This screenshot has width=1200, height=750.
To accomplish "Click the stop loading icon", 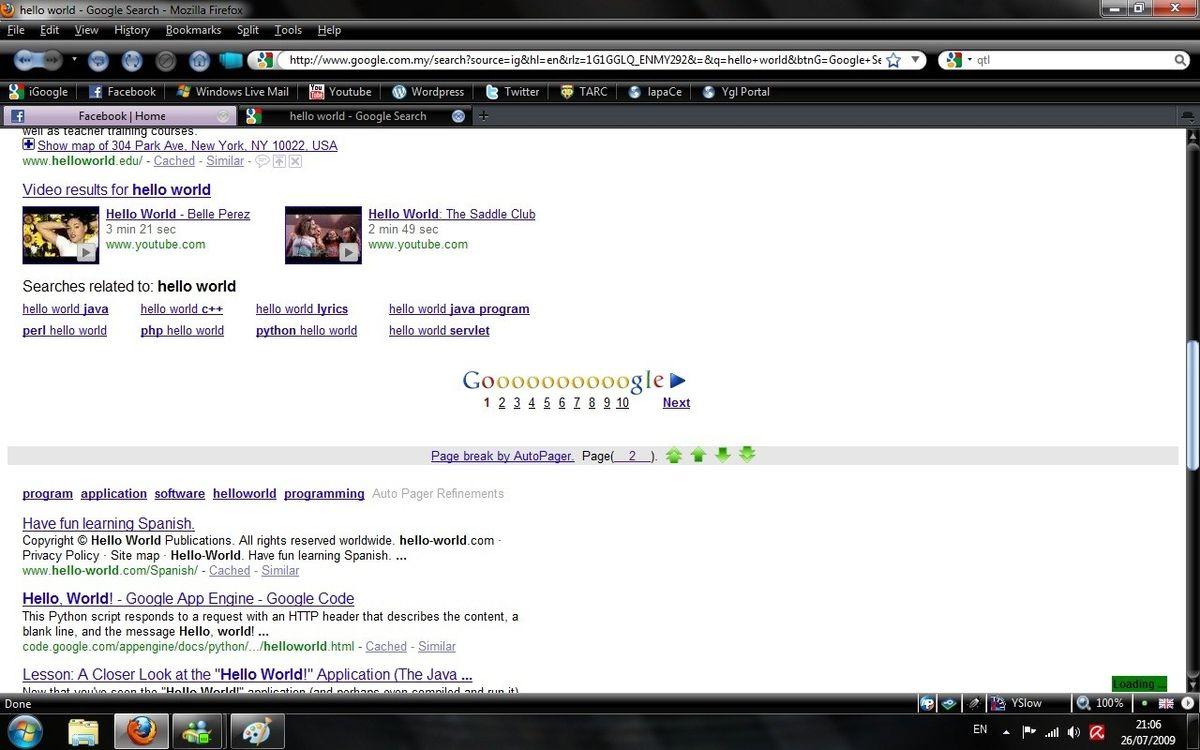I will [x=166, y=60].
